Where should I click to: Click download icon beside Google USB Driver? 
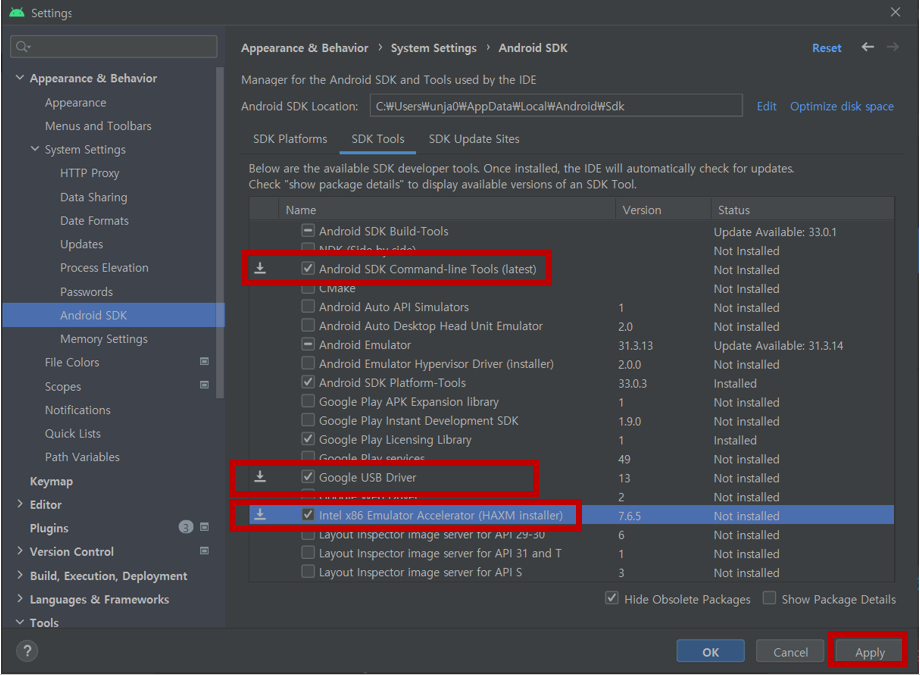point(260,477)
